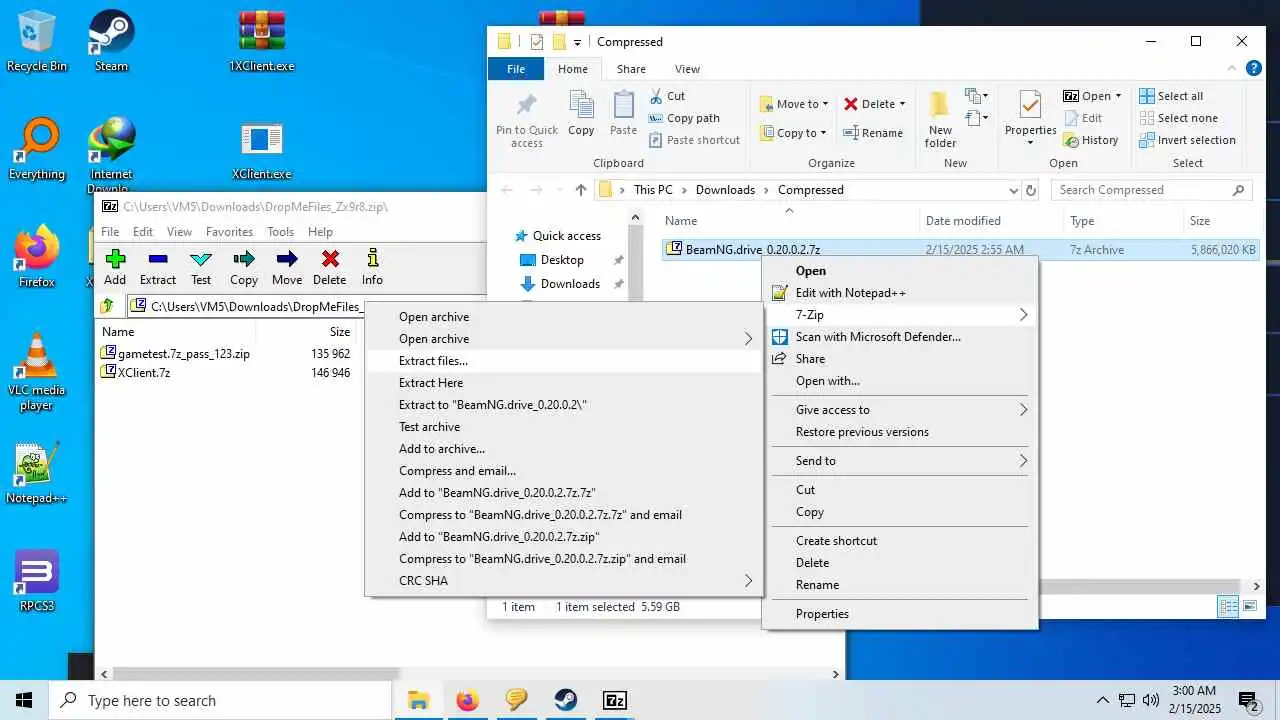1280x720 pixels.
Task: Choose Extract files... from 7-Zip submenu
Action: click(564, 361)
